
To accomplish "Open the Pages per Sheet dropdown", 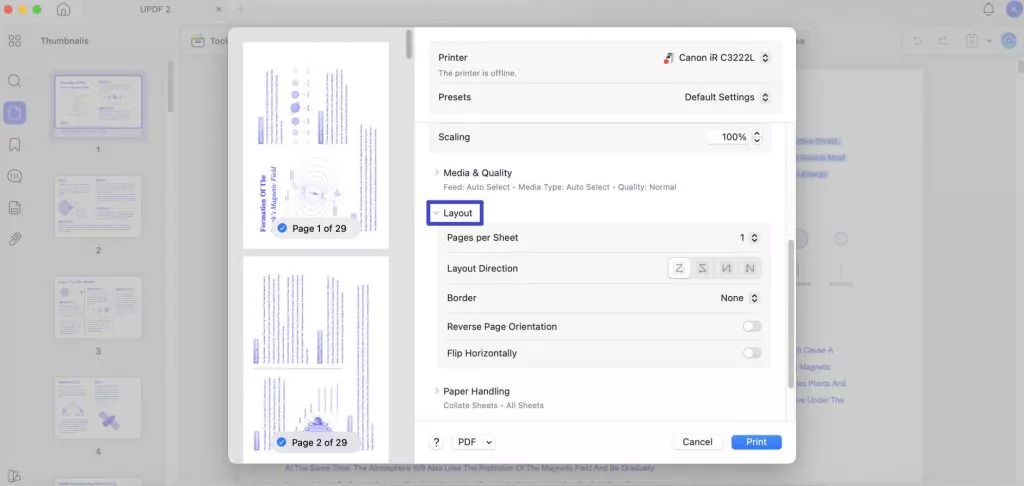I will coord(749,238).
